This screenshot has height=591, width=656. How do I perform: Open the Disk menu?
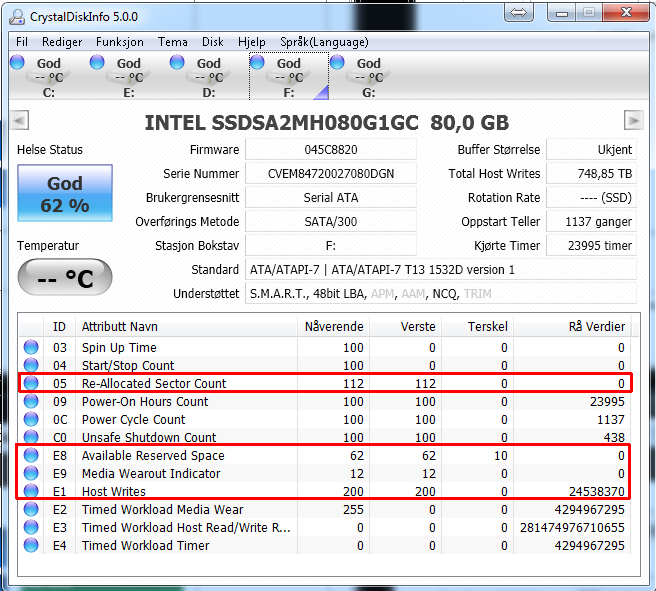click(x=213, y=42)
